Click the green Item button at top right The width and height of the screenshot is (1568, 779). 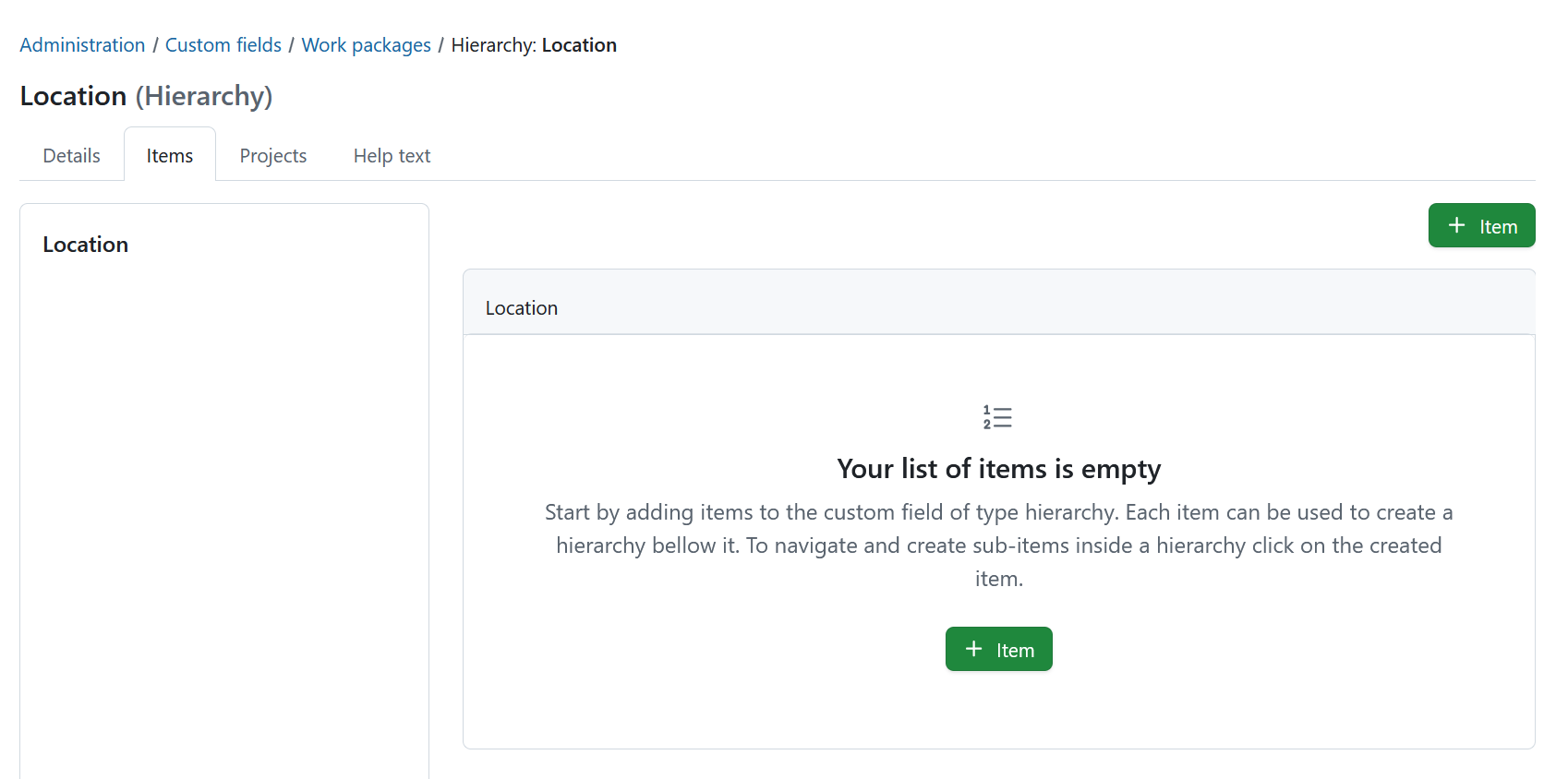[1481, 225]
